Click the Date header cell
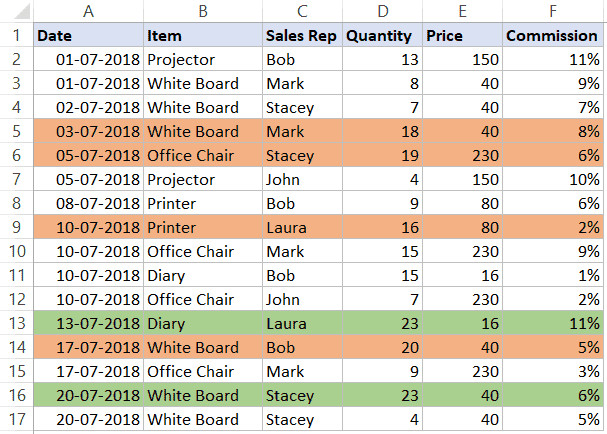 point(88,35)
